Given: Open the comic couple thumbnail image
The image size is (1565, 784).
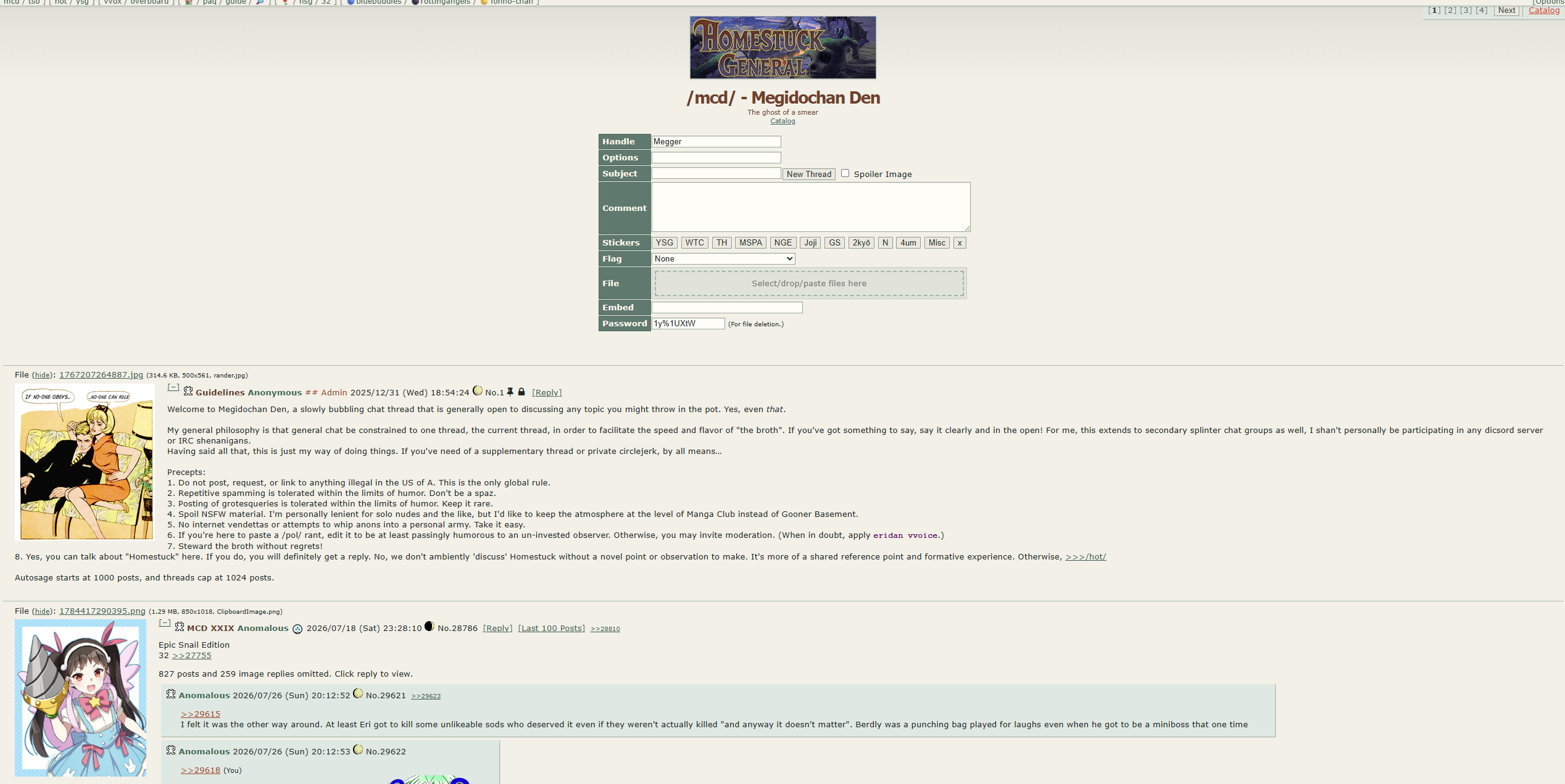Looking at the screenshot, I should 85,462.
